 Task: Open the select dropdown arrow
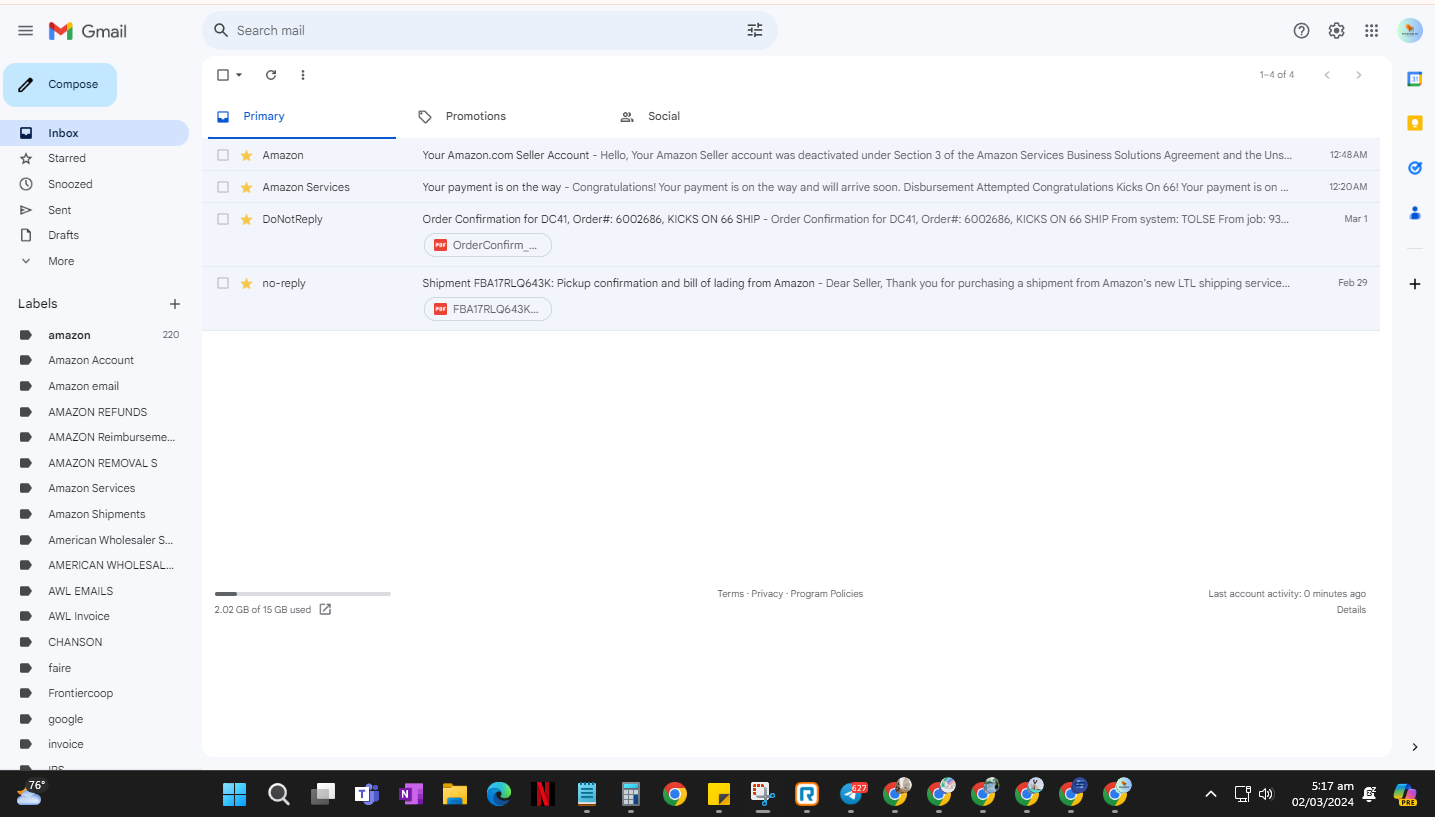239,75
